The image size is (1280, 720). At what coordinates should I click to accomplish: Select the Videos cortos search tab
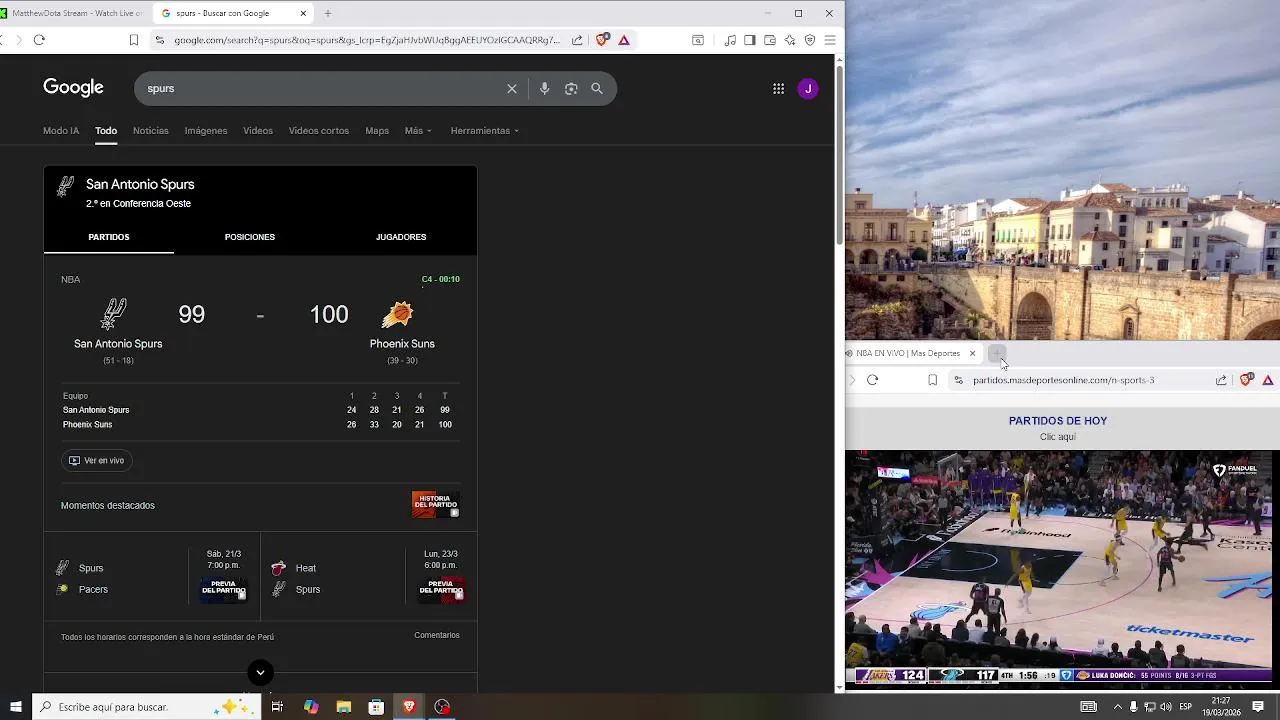(319, 131)
